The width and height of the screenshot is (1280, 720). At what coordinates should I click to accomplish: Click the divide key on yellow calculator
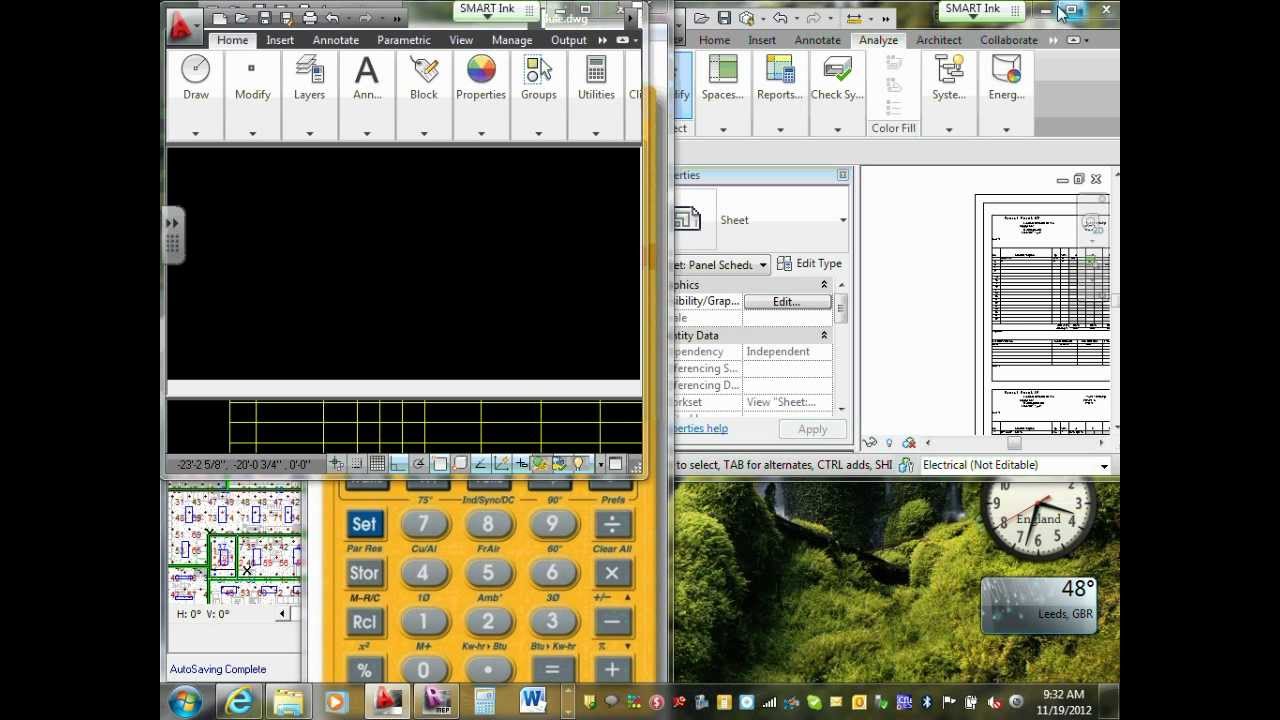pos(612,524)
